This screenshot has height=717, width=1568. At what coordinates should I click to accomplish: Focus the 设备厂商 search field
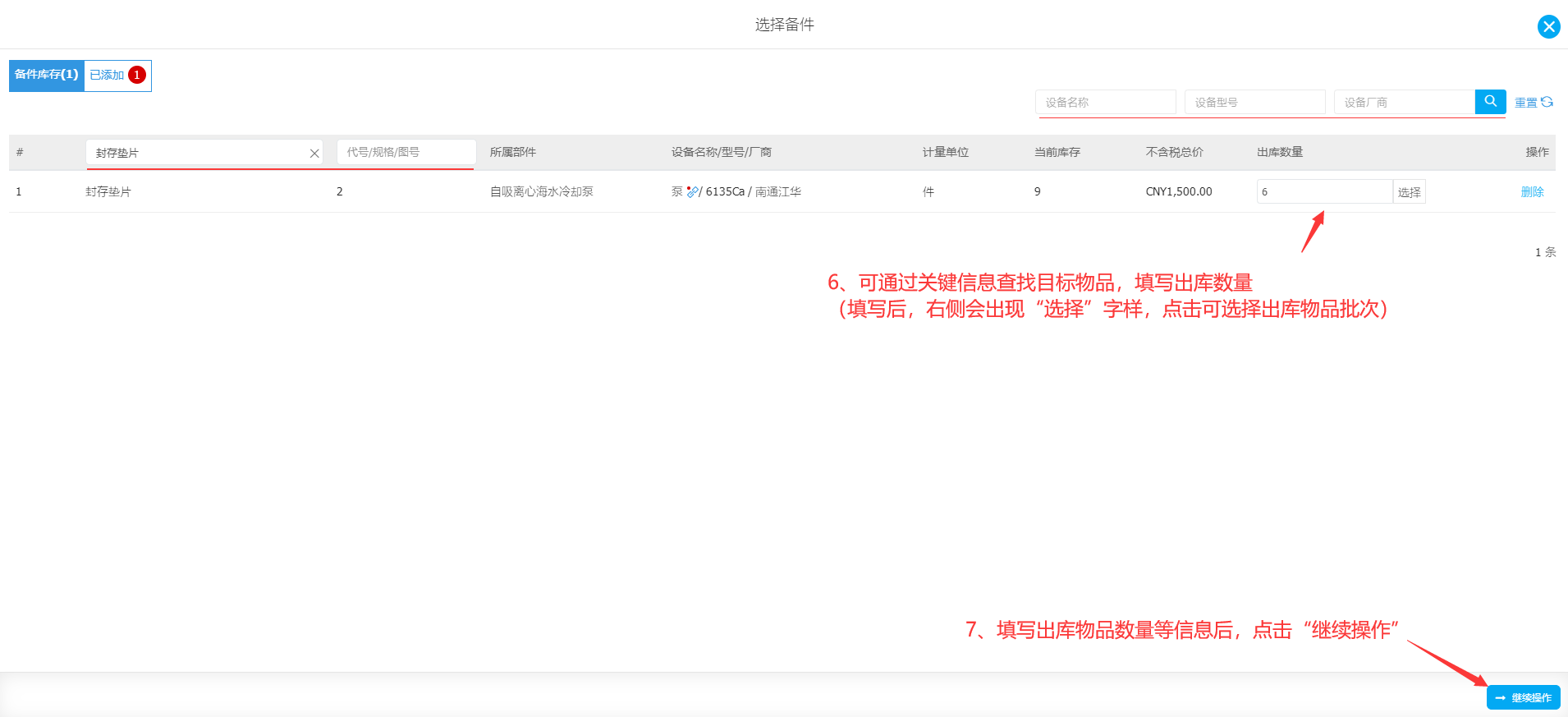point(1404,103)
